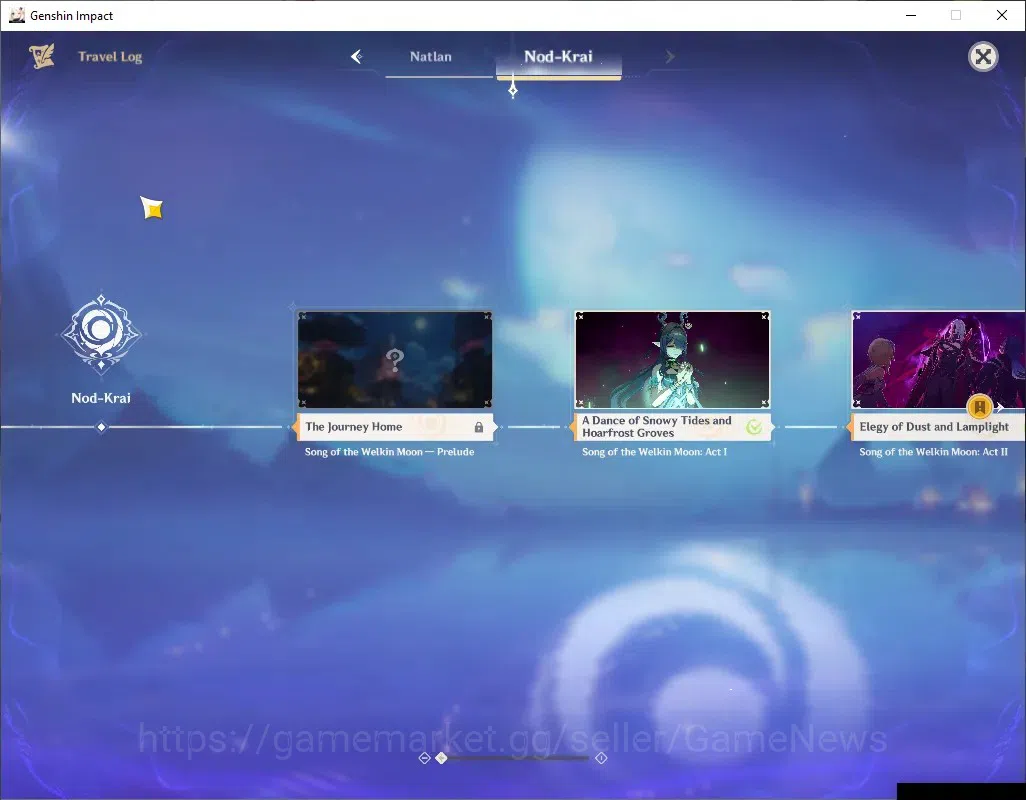Click the gold bookmark badge on Act II
The height and width of the screenshot is (800, 1026).
tap(980, 407)
